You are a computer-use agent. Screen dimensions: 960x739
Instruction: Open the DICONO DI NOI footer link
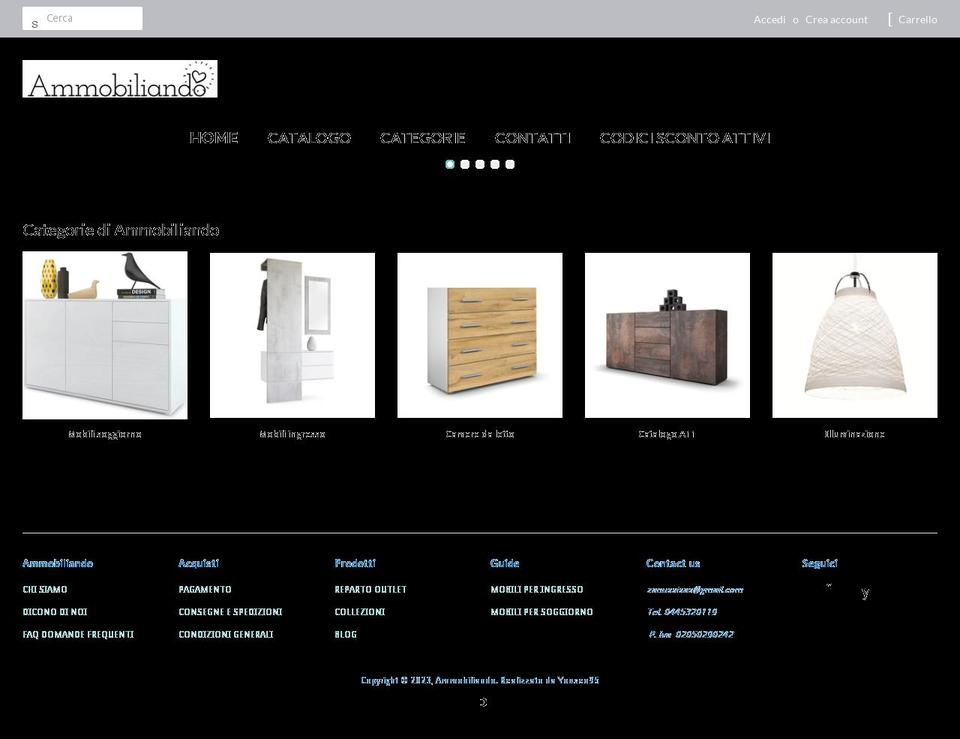click(x=55, y=612)
